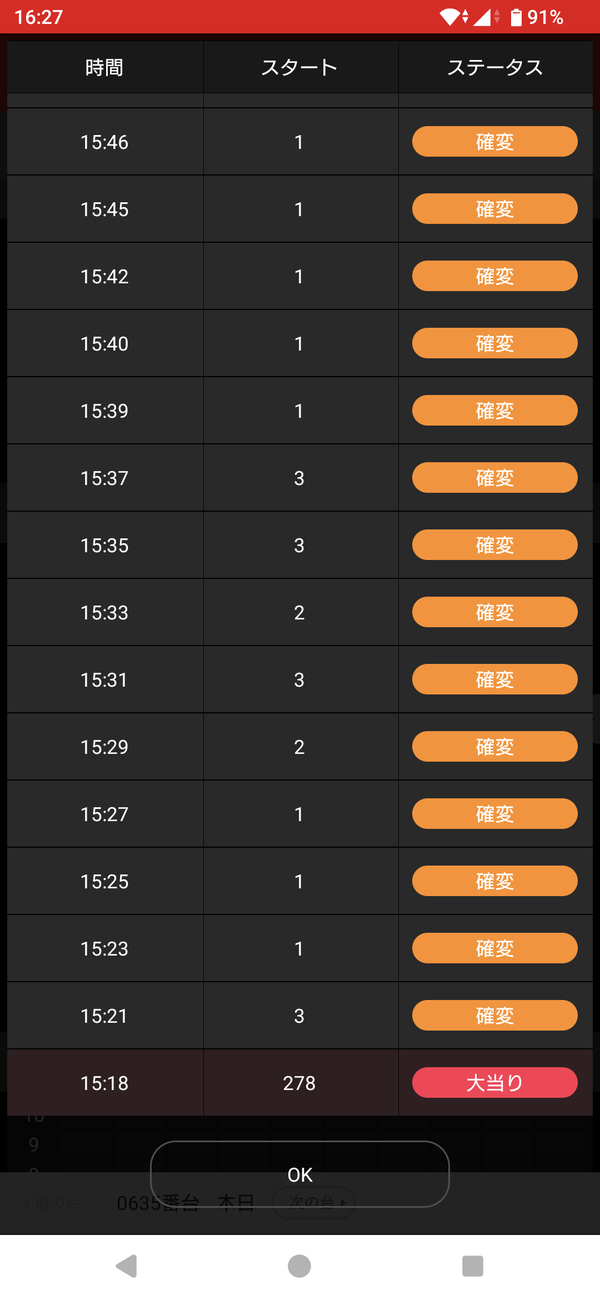Tap the Wi-Fi status icon
The width and height of the screenshot is (600, 1300).
click(x=452, y=17)
